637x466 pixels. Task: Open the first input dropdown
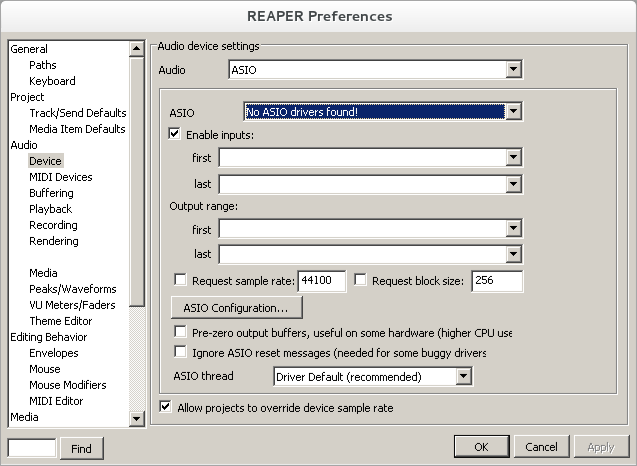(x=370, y=158)
